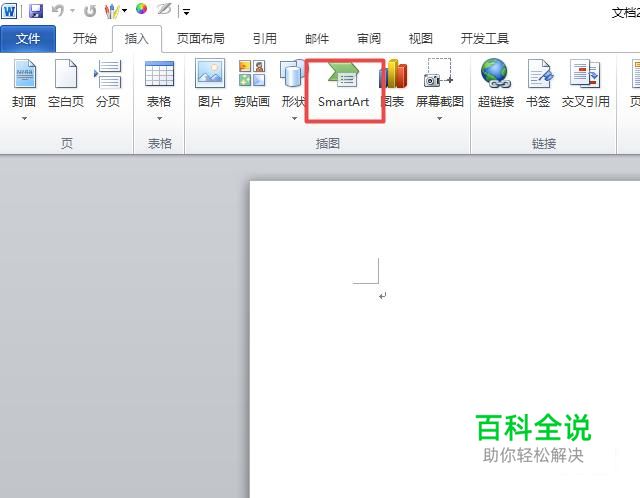Redo or repeat the last action
Screen dimensions: 640x498
tap(90, 11)
